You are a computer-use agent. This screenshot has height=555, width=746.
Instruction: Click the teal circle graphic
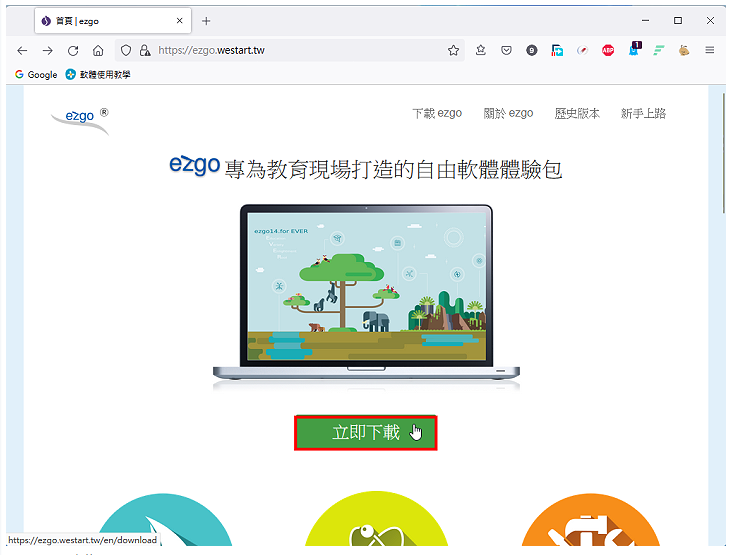[165, 520]
